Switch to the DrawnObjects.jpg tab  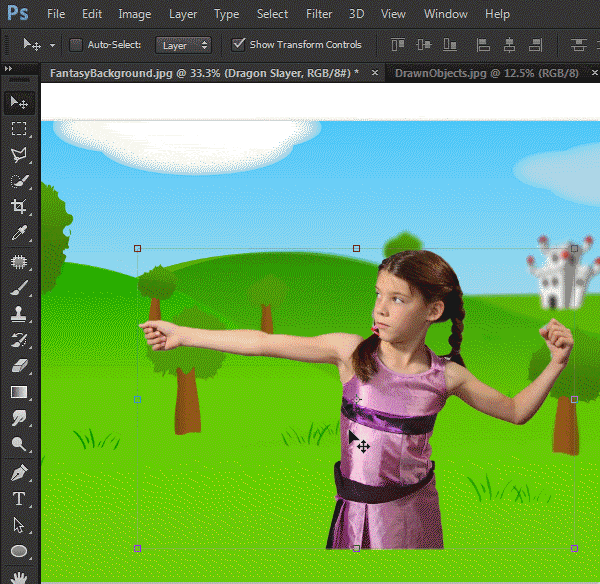pyautogui.click(x=486, y=73)
